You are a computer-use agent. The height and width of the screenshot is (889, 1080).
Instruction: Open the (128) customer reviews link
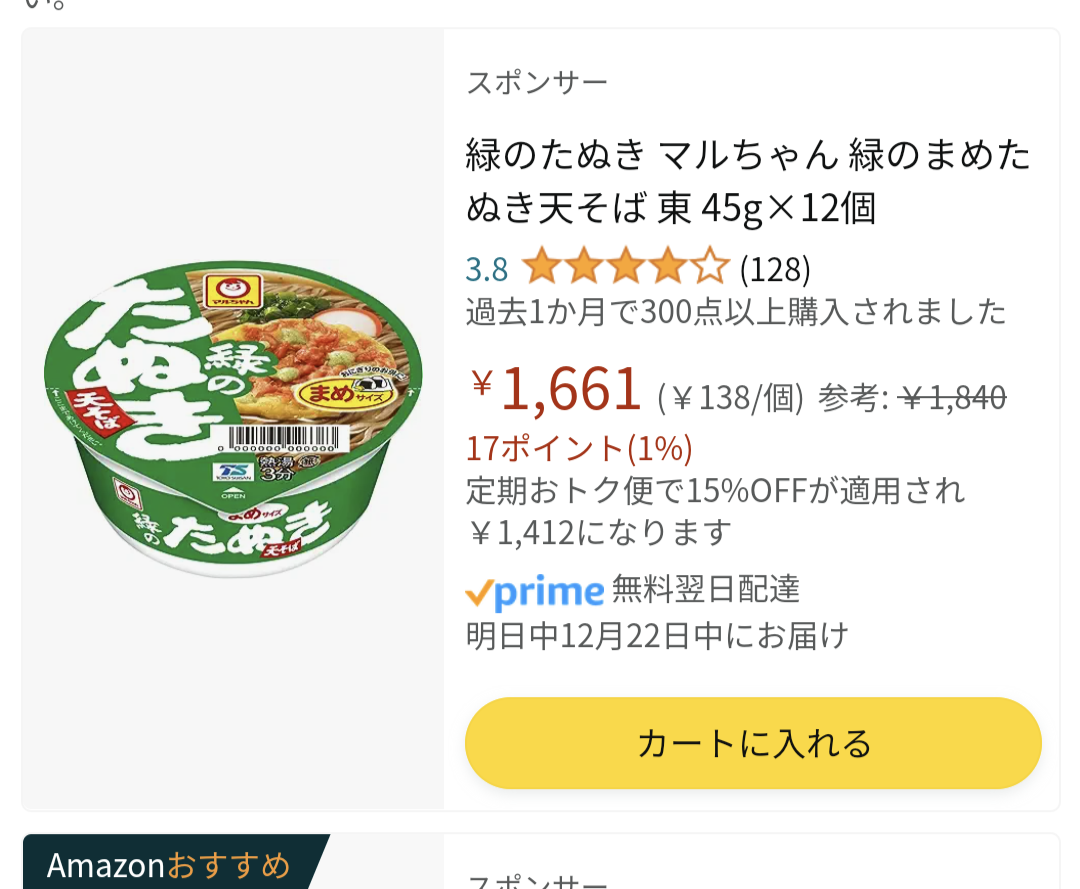[775, 268]
